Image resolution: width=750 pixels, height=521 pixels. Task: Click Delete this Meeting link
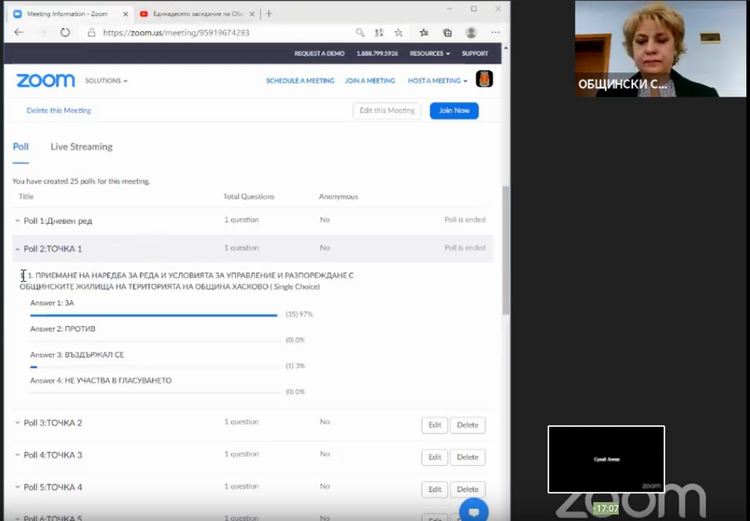(59, 111)
